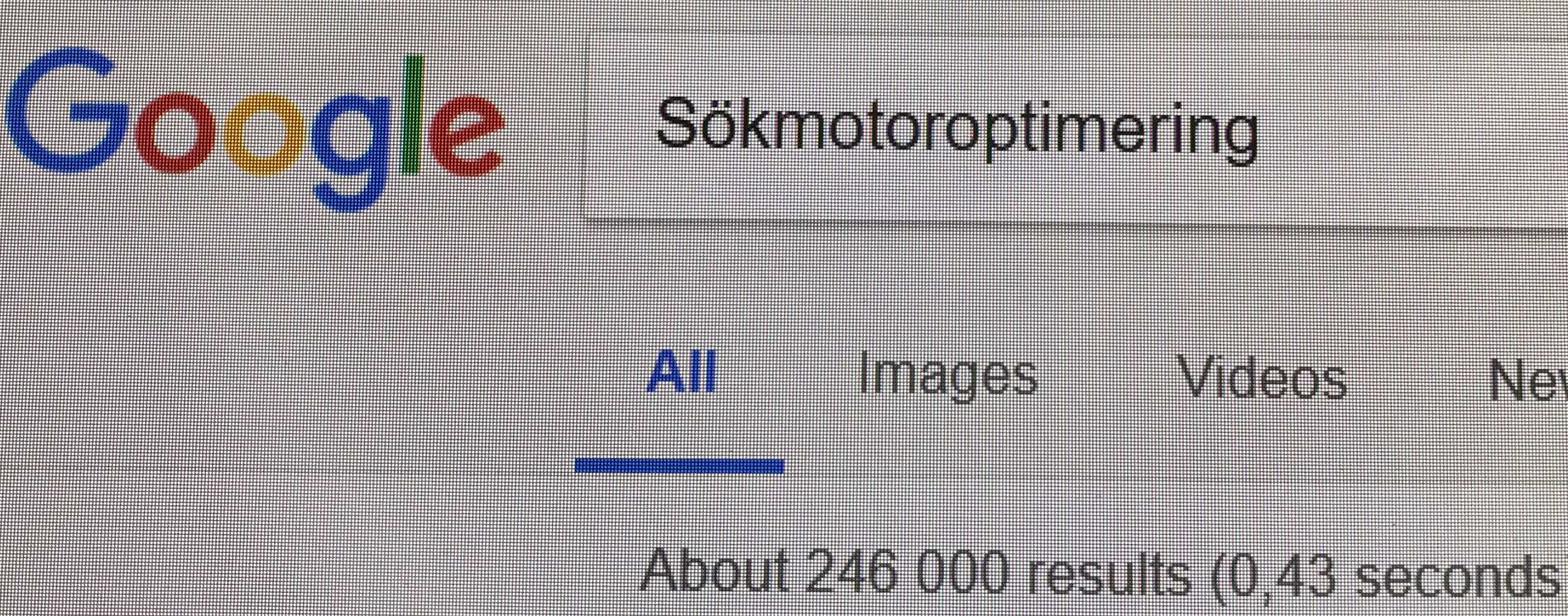1568x616 pixels.
Task: Focus the Google search input field
Action: (x=1076, y=132)
